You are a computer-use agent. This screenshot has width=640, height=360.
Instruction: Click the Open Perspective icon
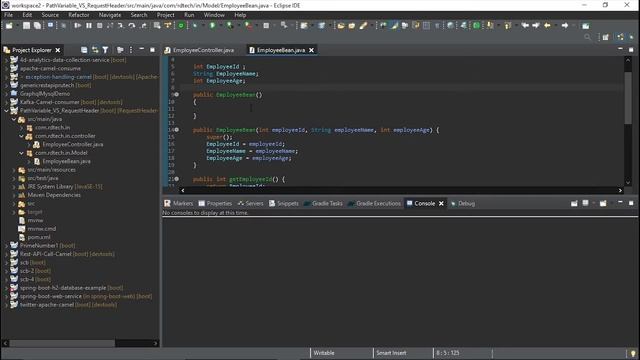(x=605, y=37)
